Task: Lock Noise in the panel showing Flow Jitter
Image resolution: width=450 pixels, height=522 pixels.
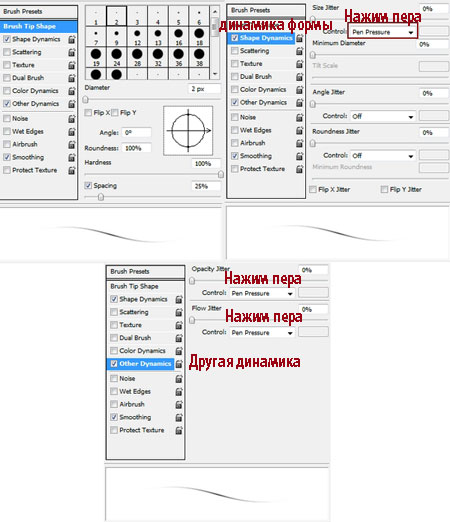Action: (x=179, y=379)
